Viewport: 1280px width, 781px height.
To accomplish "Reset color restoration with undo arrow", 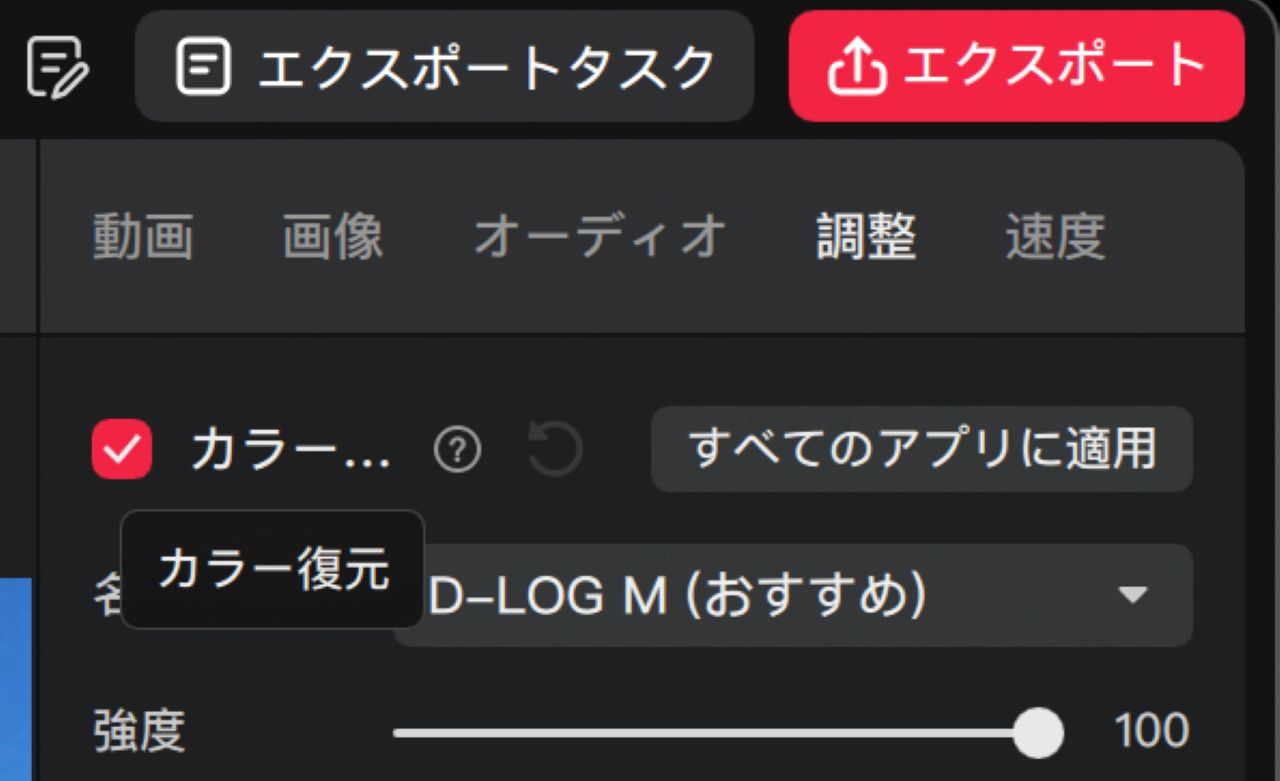I will coord(555,450).
